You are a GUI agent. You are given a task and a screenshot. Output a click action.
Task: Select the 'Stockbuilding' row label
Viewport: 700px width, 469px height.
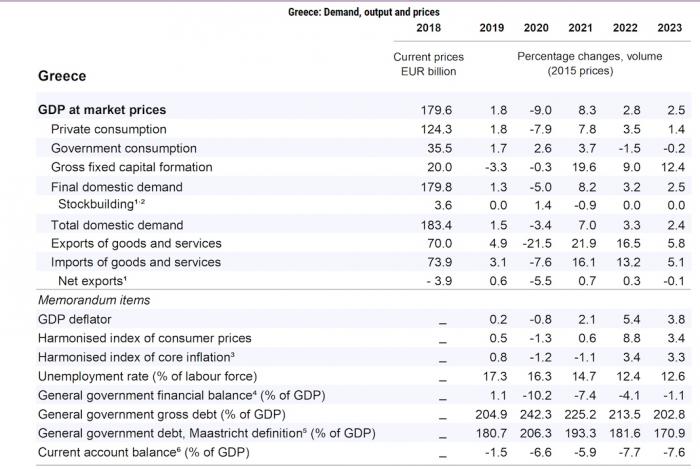103,205
